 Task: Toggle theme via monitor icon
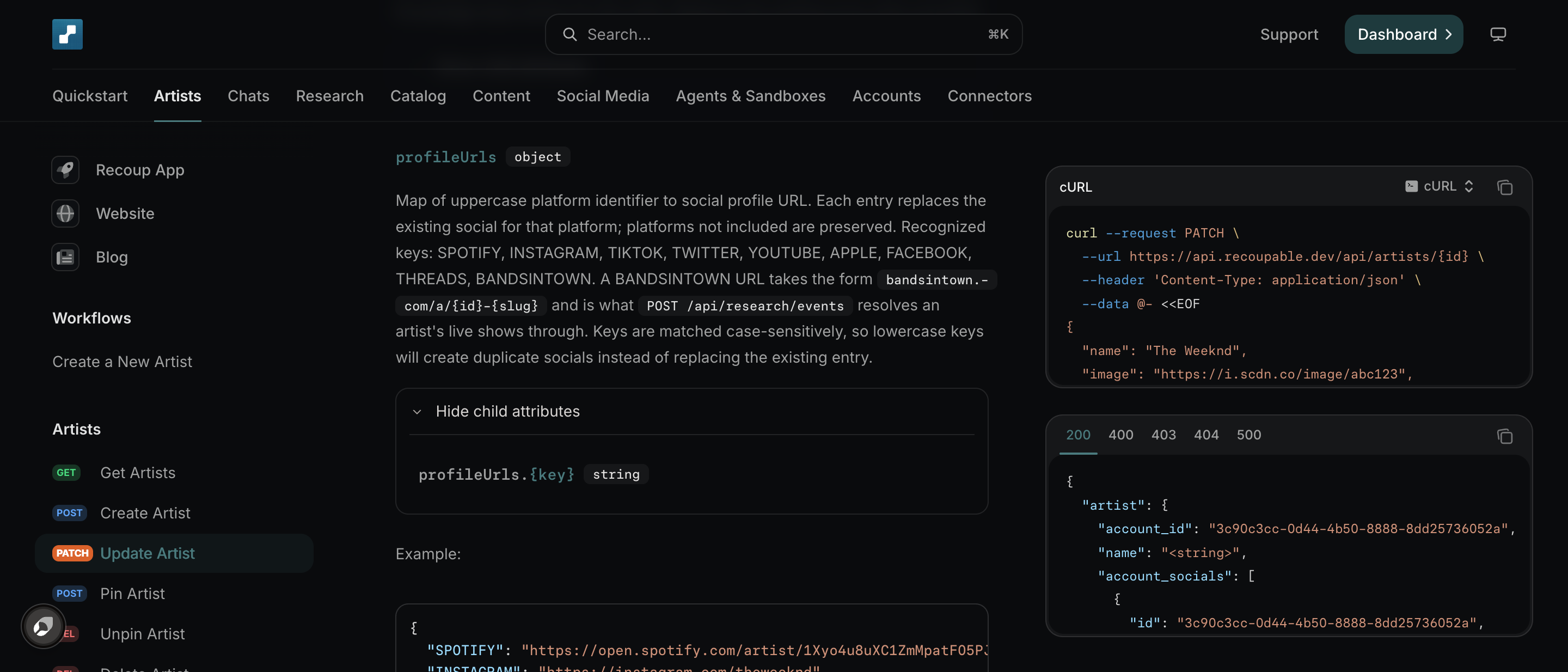click(1498, 34)
